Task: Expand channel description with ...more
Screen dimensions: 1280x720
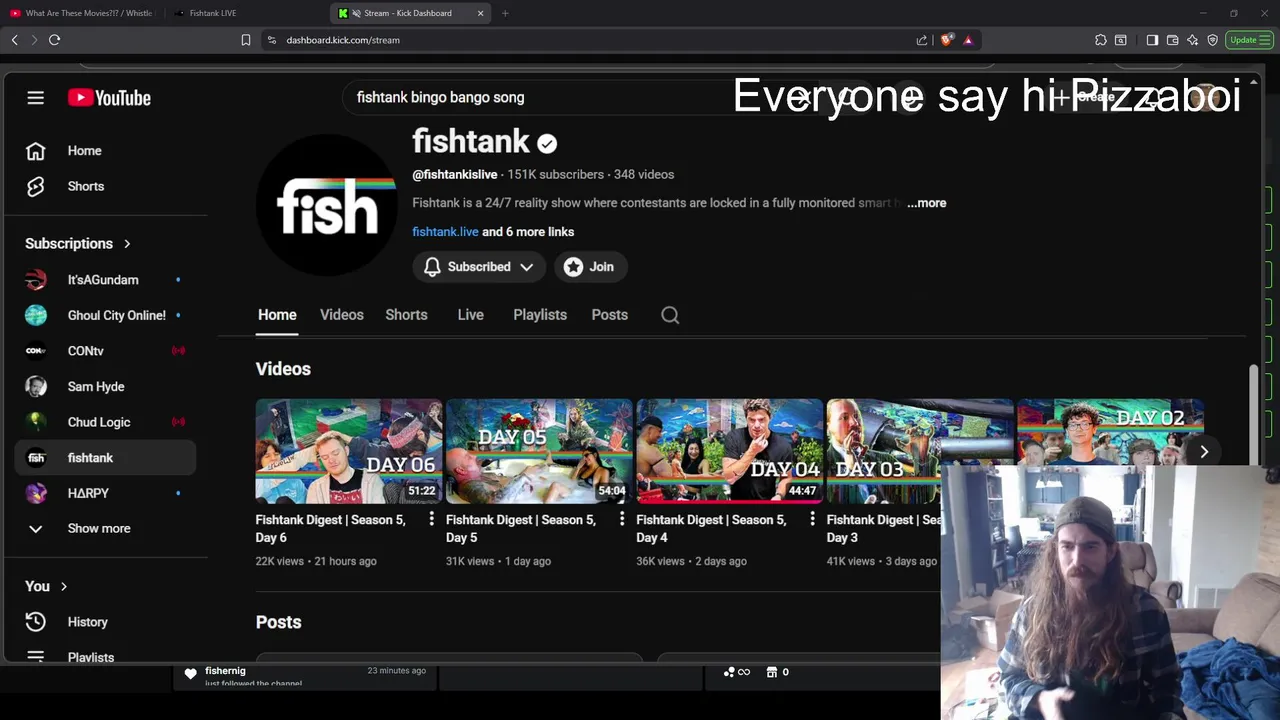Action: (927, 203)
